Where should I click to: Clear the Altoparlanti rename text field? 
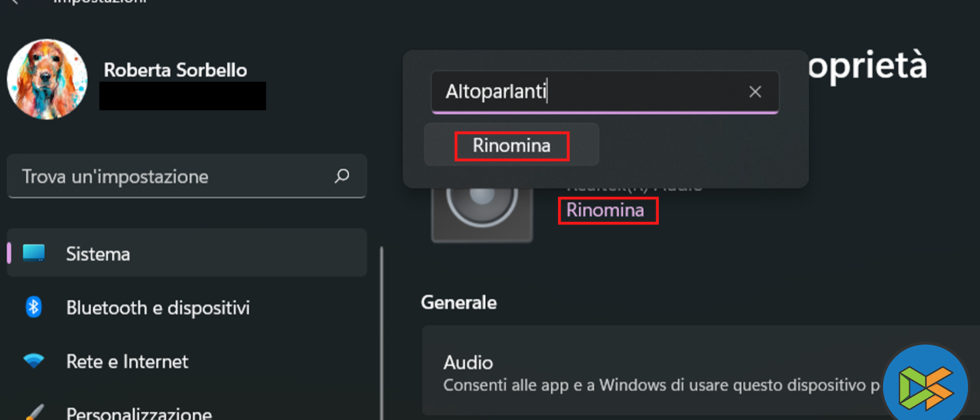point(755,92)
